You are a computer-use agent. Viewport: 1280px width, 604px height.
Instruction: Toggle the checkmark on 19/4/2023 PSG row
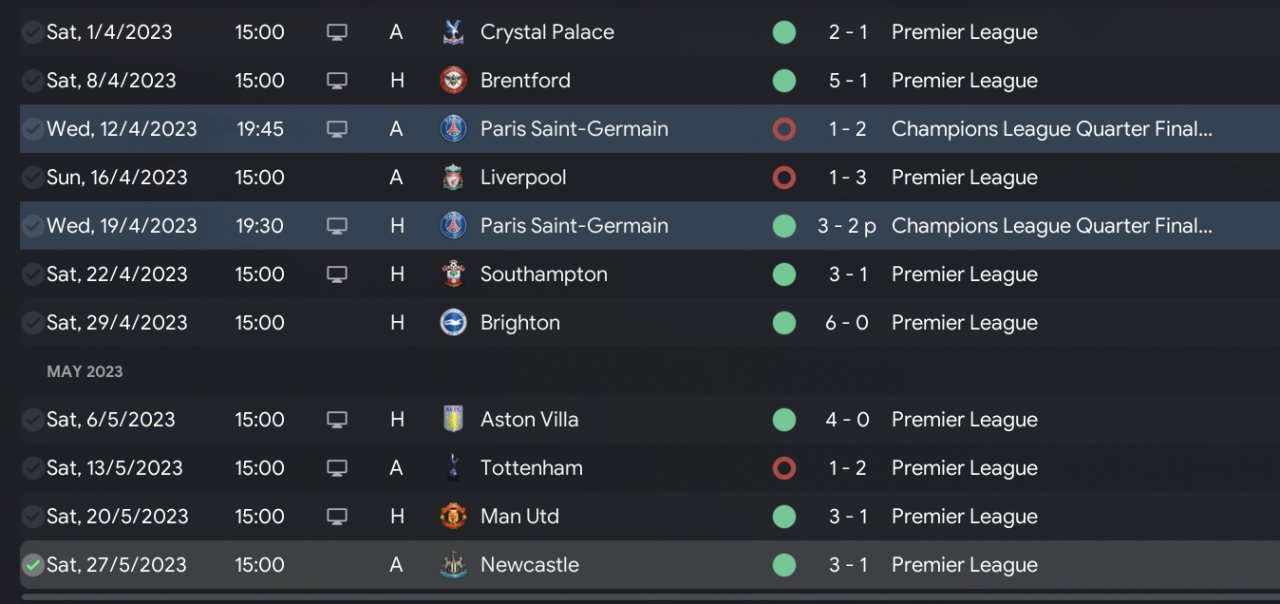point(33,226)
